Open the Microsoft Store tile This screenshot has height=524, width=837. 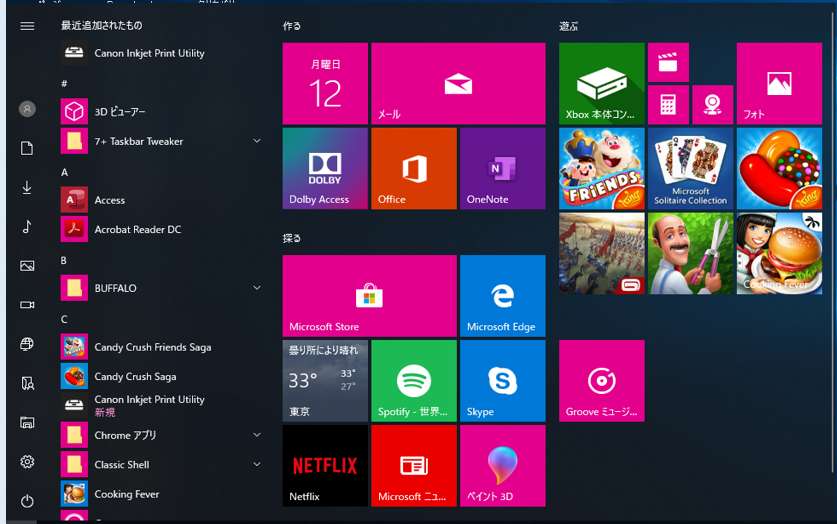tap(369, 296)
